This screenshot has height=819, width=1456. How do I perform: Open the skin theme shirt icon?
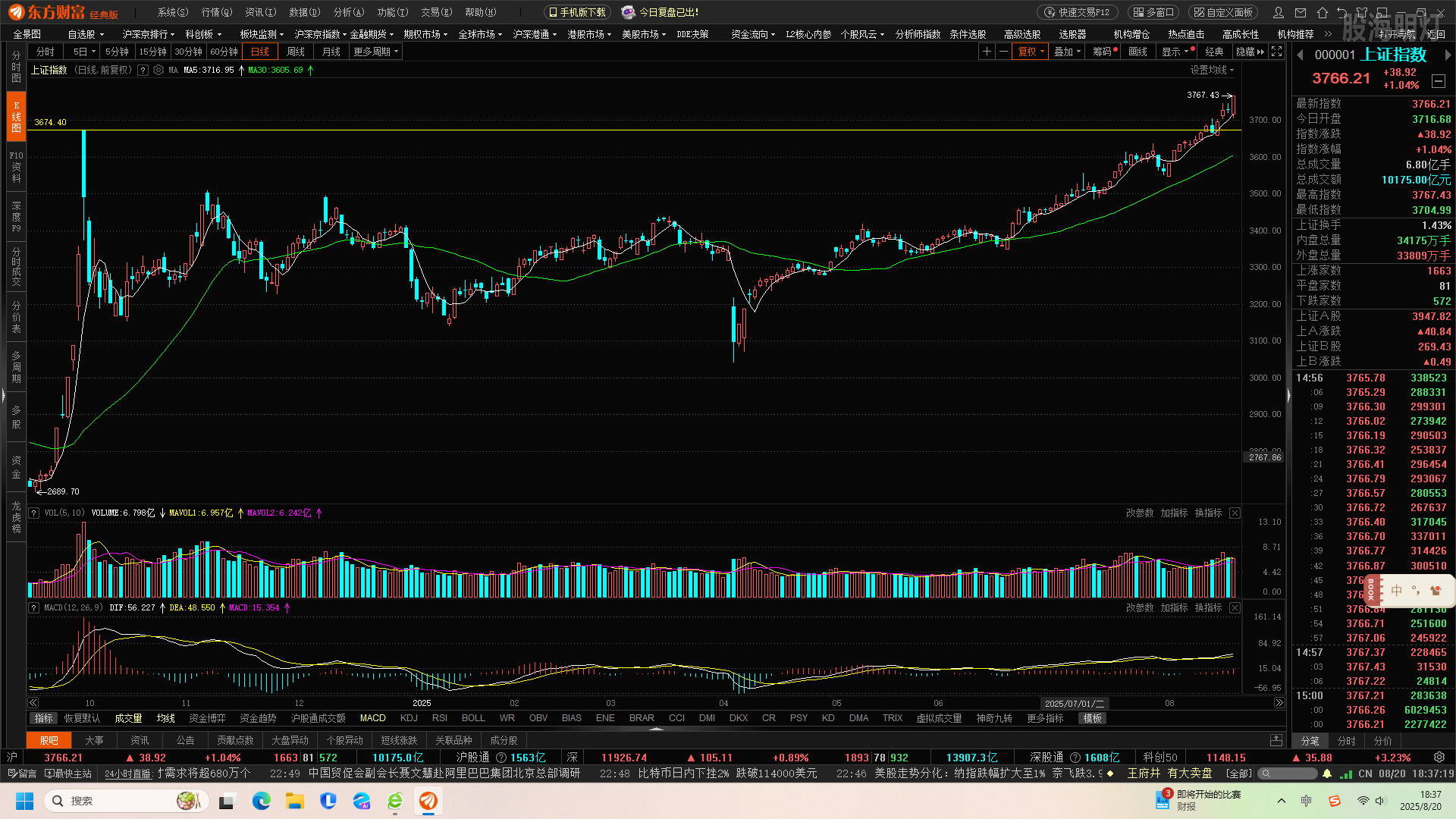coord(1363,12)
